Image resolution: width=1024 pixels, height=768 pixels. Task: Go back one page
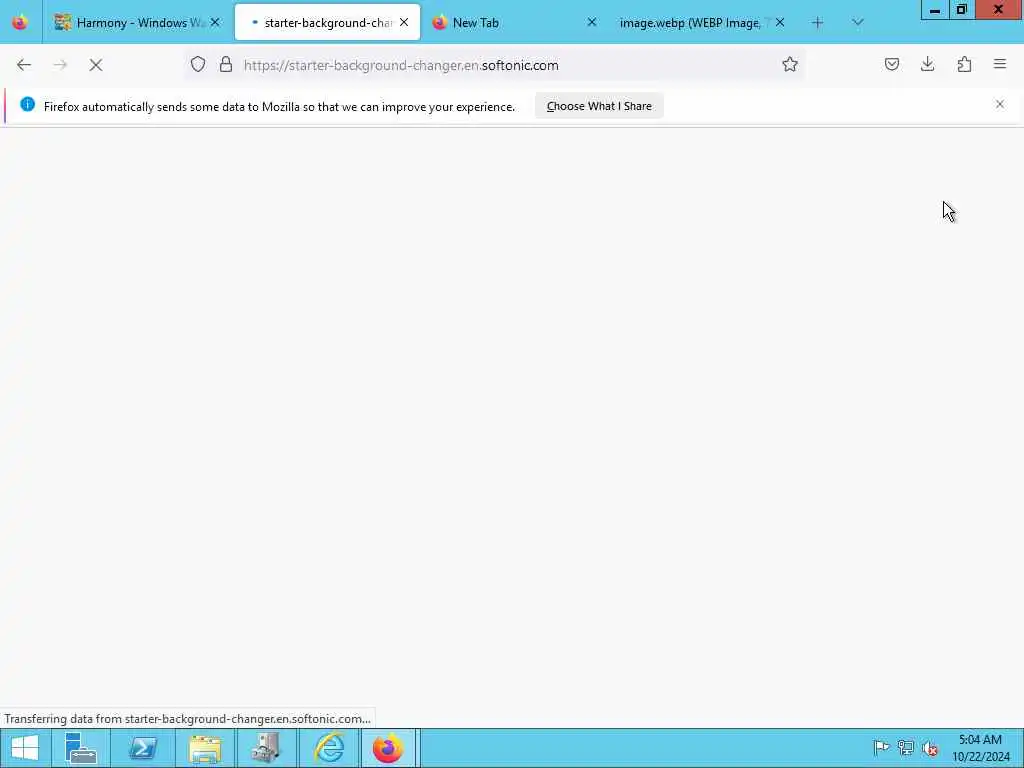click(x=24, y=65)
